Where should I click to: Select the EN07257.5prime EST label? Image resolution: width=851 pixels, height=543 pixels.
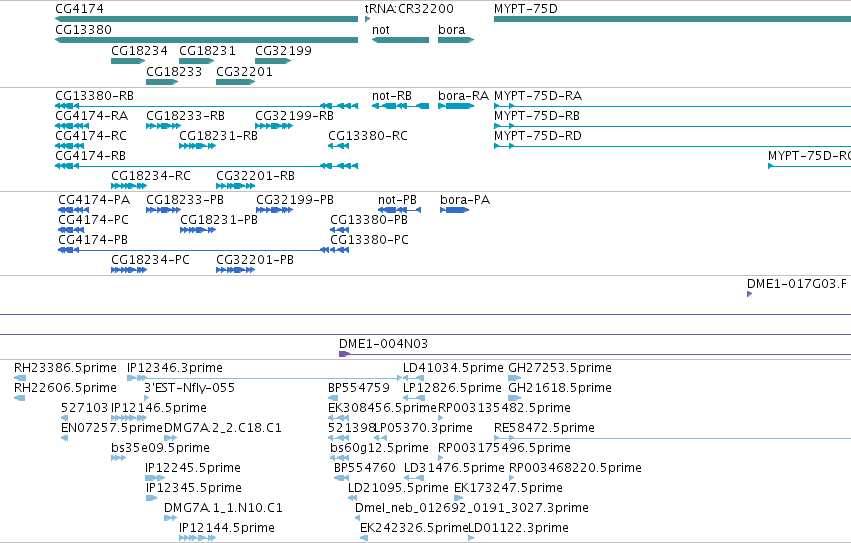coord(112,428)
